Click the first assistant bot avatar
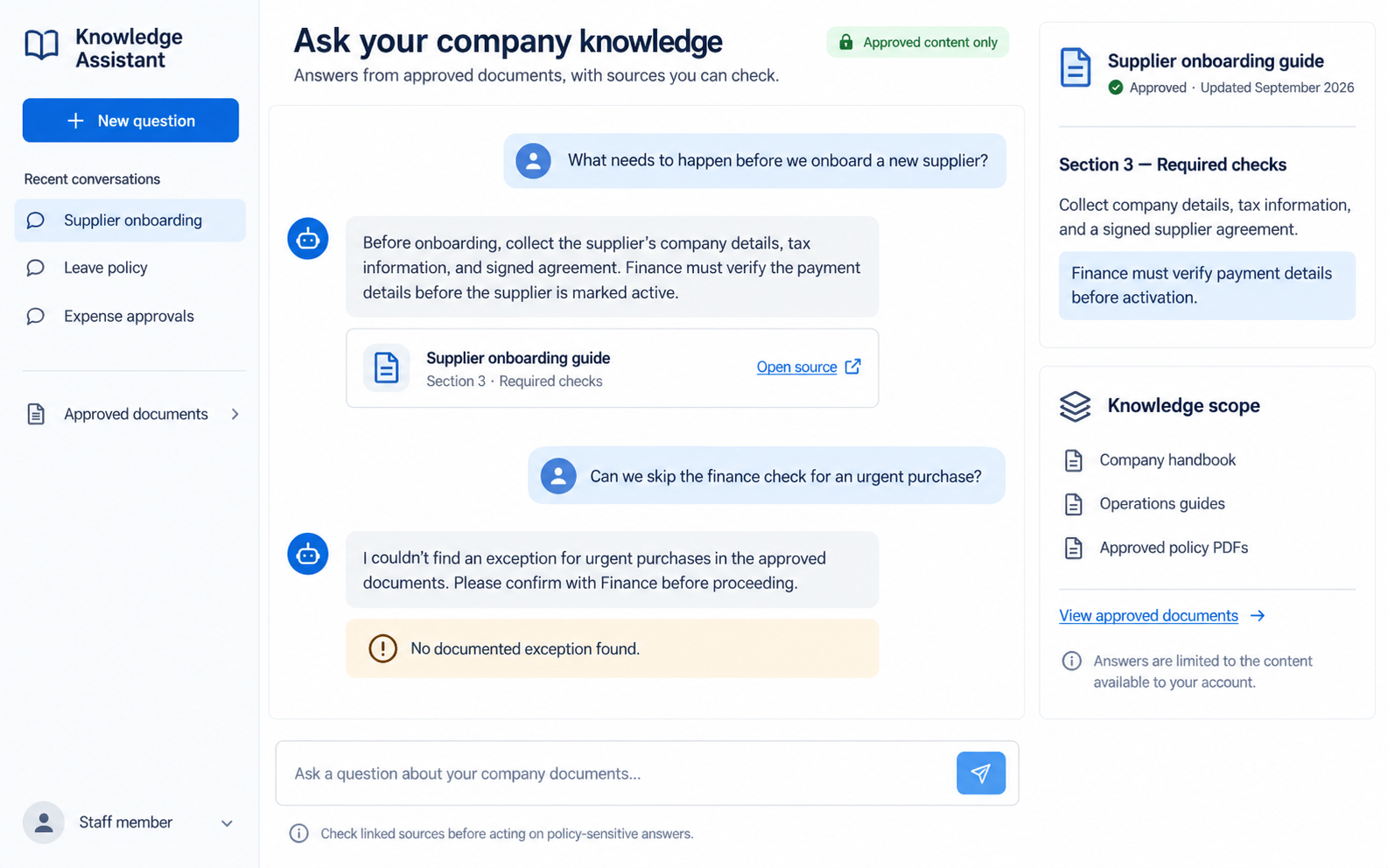The width and height of the screenshot is (1388, 868). coord(308,238)
